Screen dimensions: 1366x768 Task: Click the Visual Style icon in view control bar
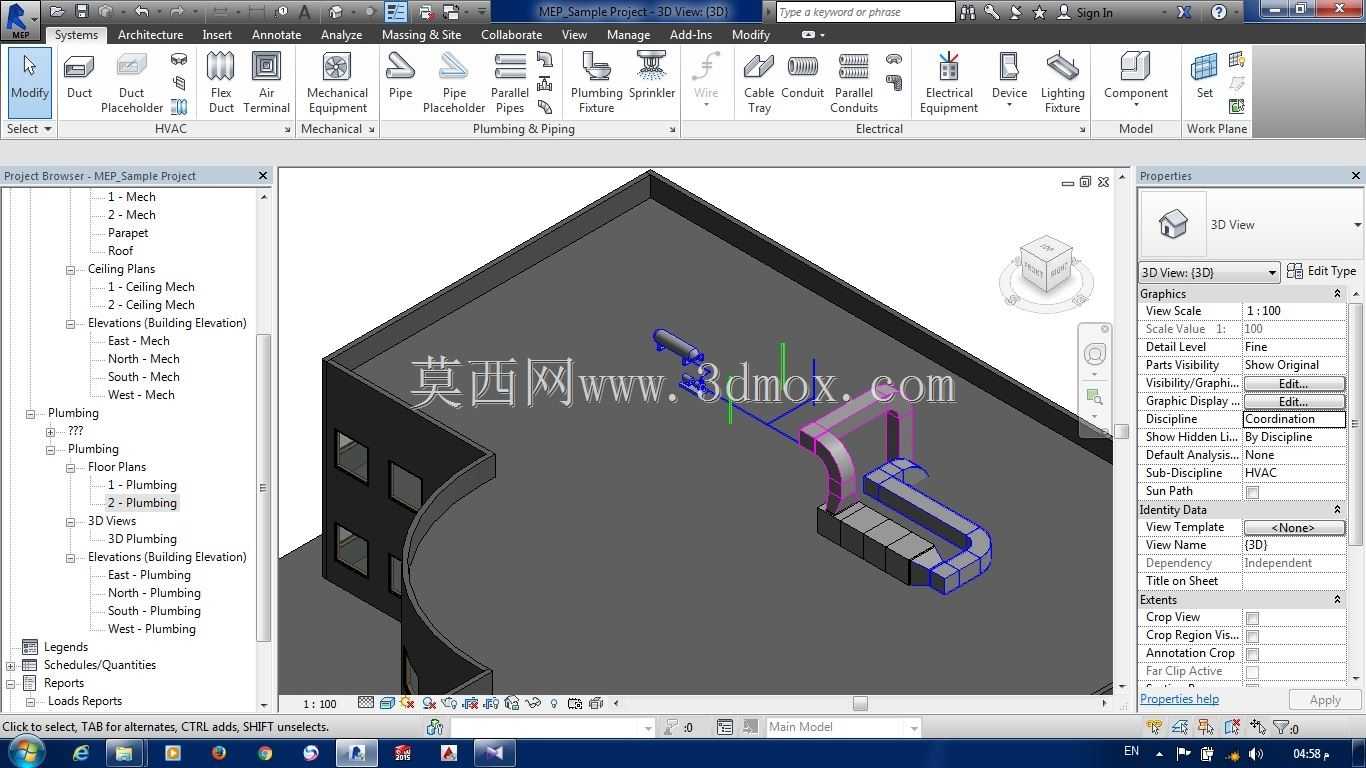coord(386,703)
